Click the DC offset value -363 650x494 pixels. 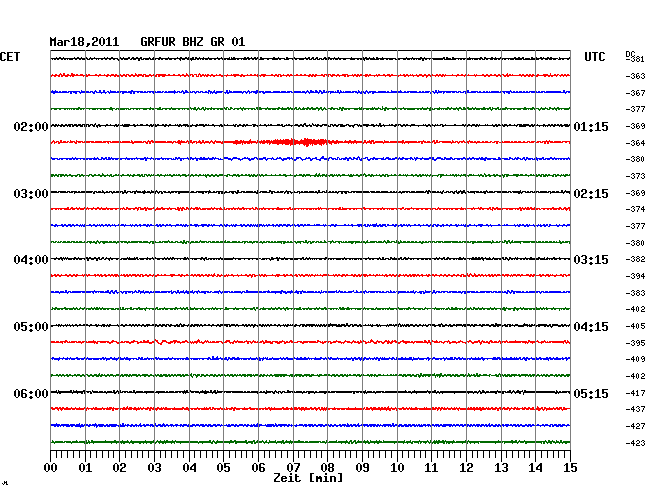pyautogui.click(x=635, y=76)
